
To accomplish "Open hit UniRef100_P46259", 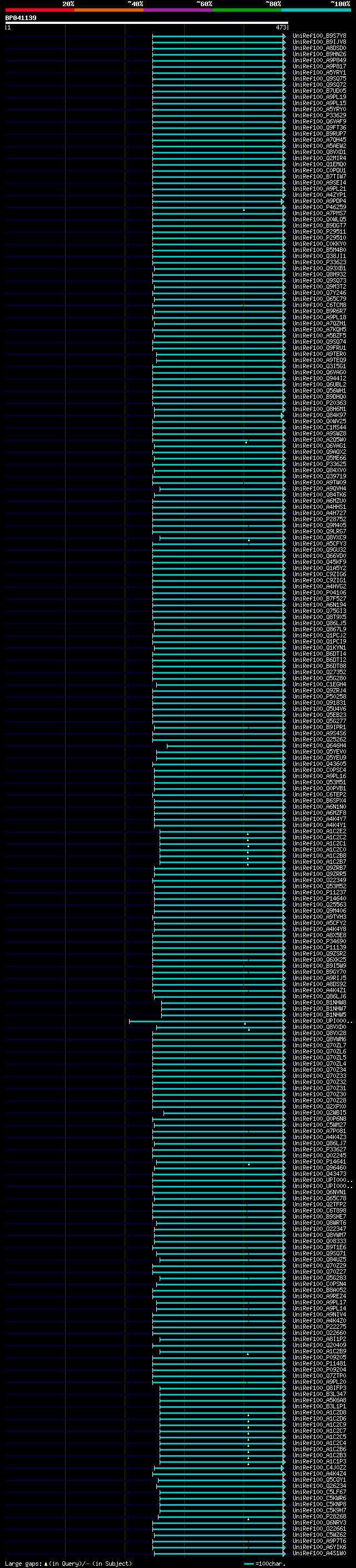I will (x=319, y=207).
